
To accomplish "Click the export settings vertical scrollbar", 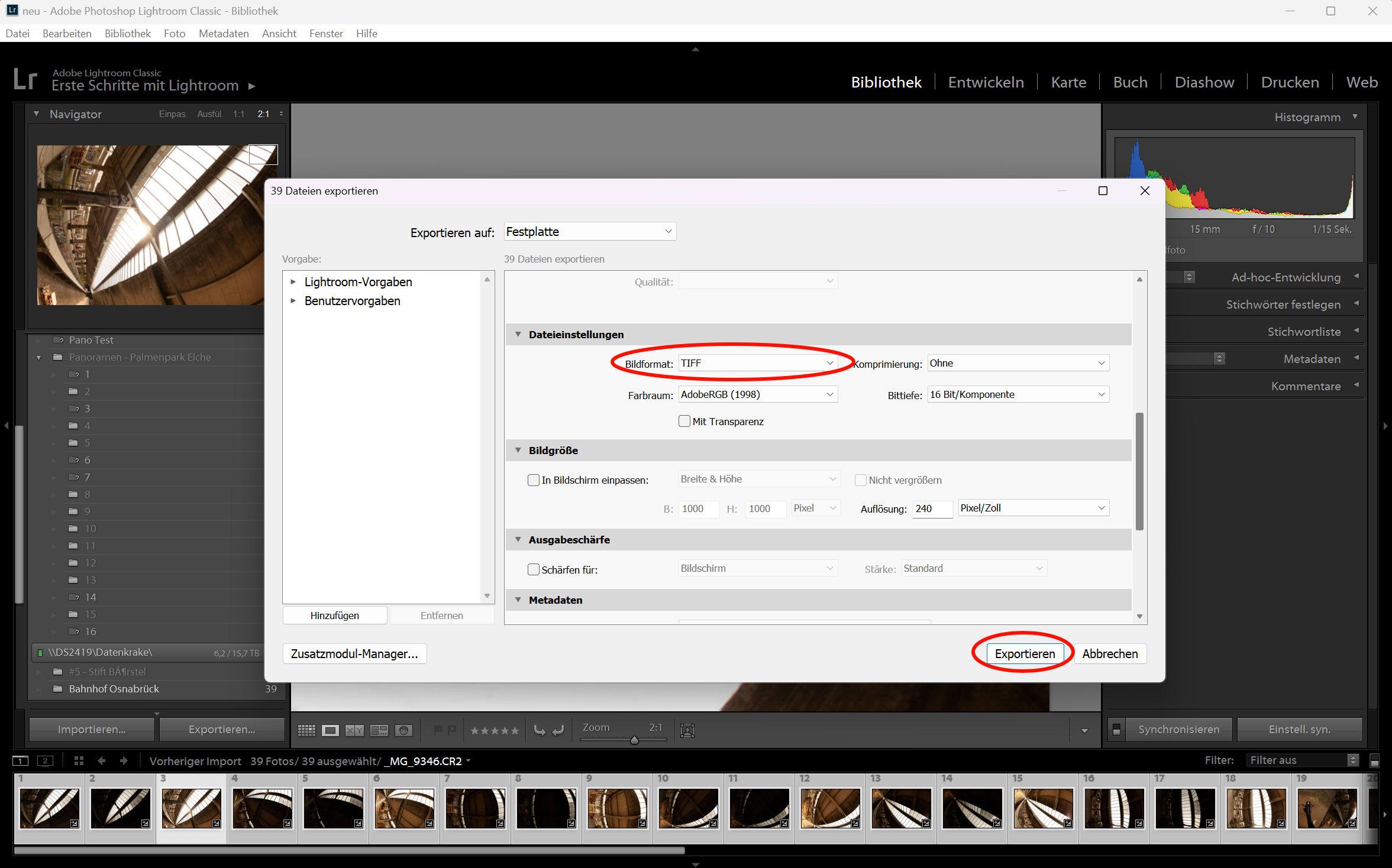I will click(x=1139, y=471).
